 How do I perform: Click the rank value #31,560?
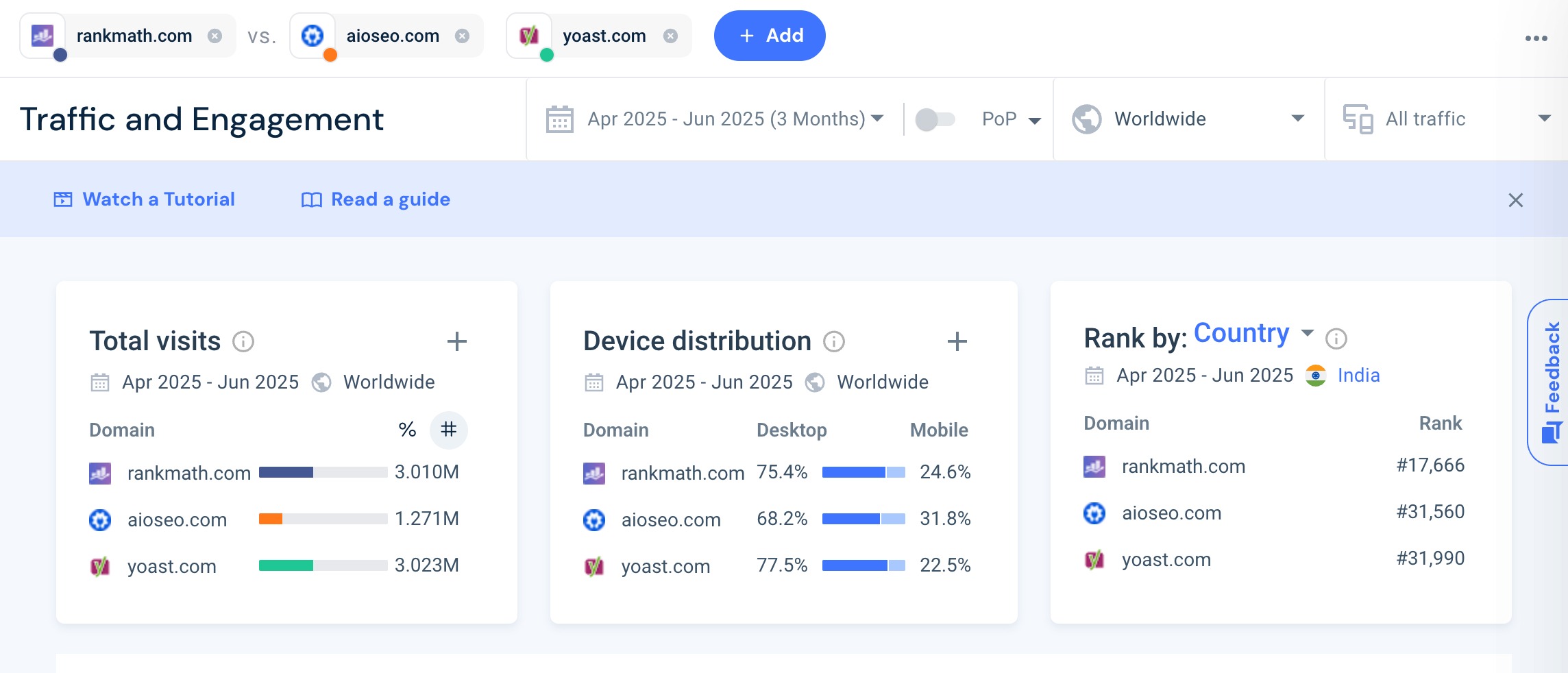1431,512
